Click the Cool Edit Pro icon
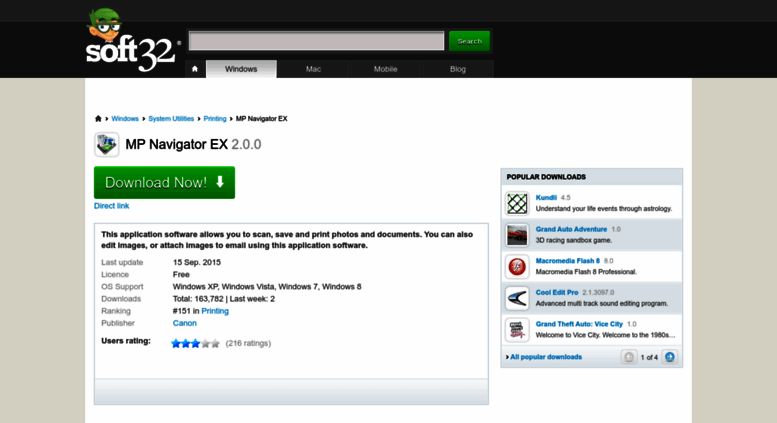The width and height of the screenshot is (777, 423). (x=517, y=298)
